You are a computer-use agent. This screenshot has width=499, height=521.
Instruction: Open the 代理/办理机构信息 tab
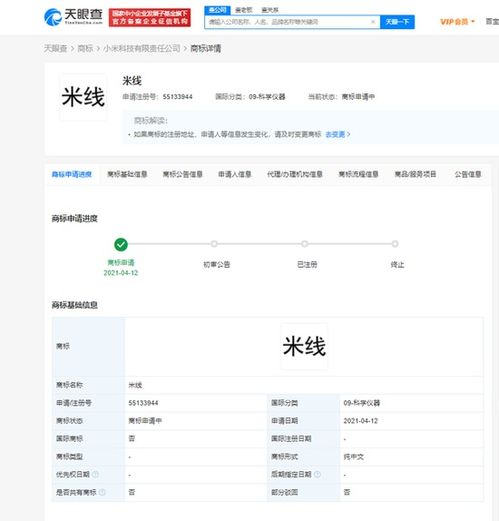pyautogui.click(x=295, y=174)
